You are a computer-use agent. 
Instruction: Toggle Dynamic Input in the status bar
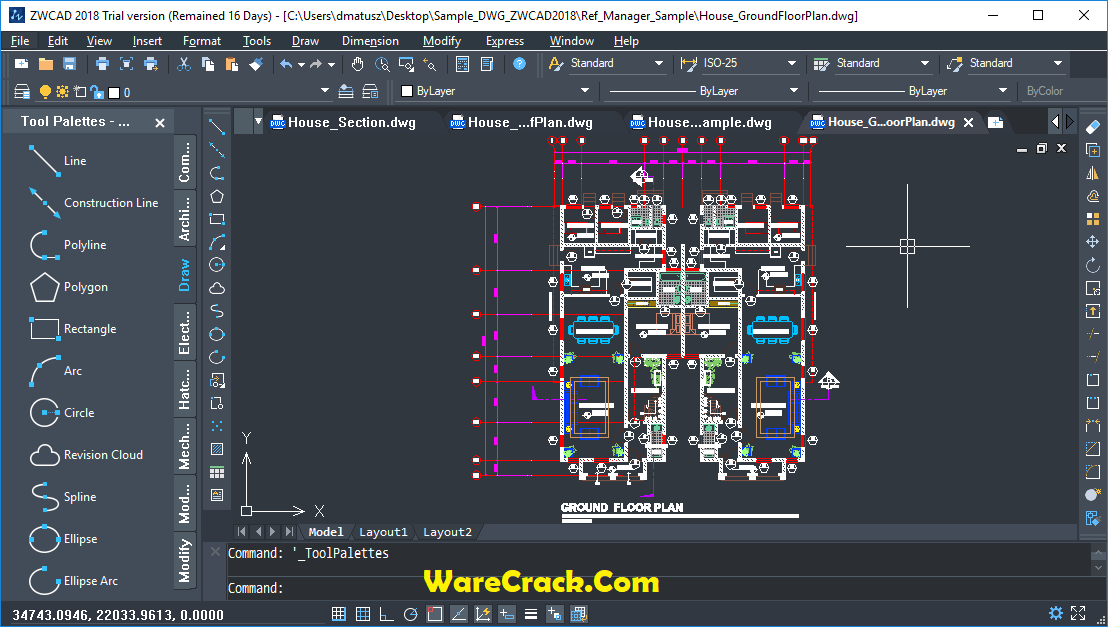[507, 614]
